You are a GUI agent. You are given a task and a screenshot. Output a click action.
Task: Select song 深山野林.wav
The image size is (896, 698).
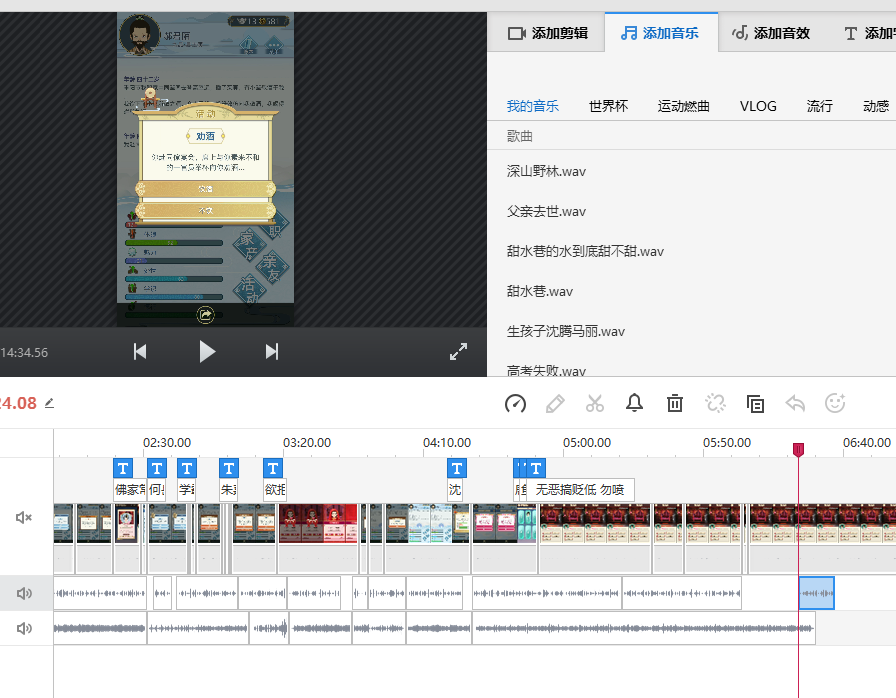click(x=546, y=171)
